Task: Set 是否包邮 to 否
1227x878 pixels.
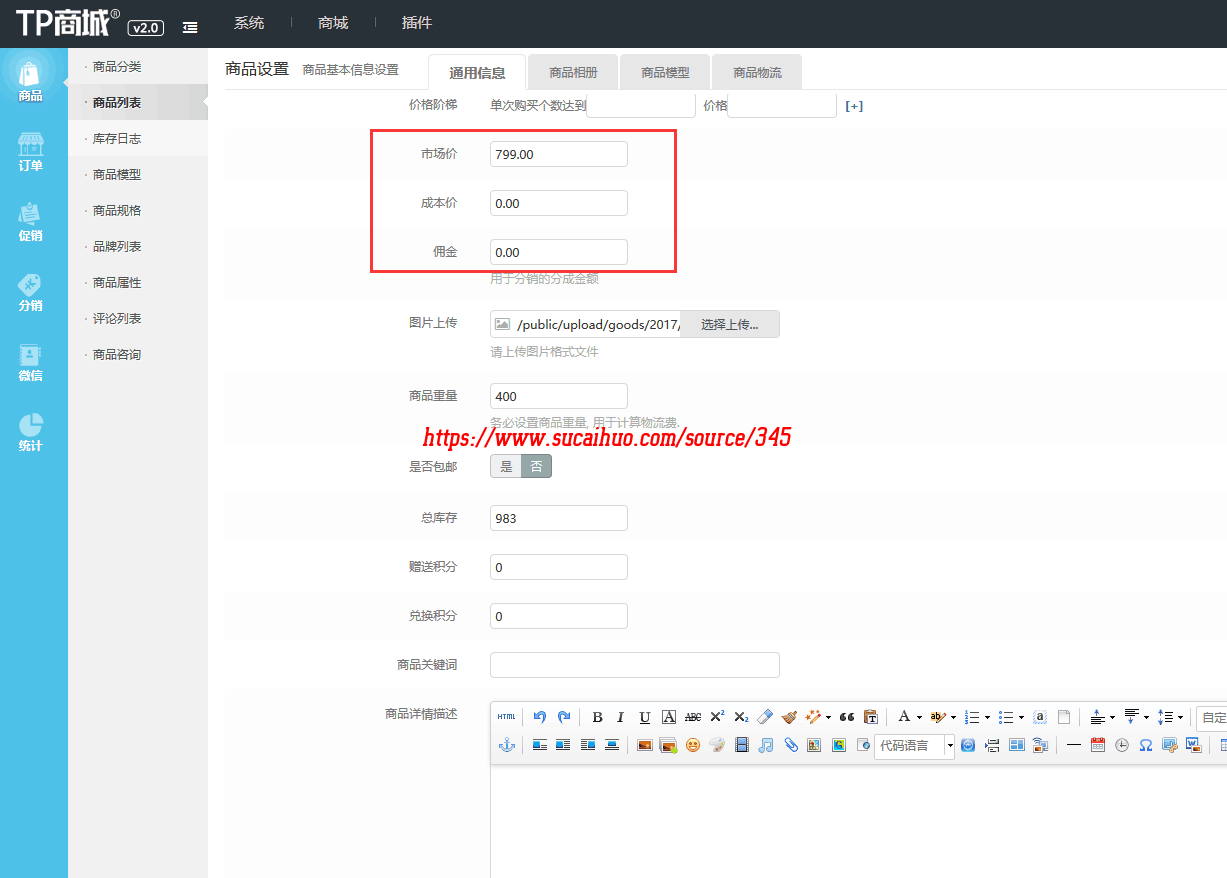Action: coord(536,466)
